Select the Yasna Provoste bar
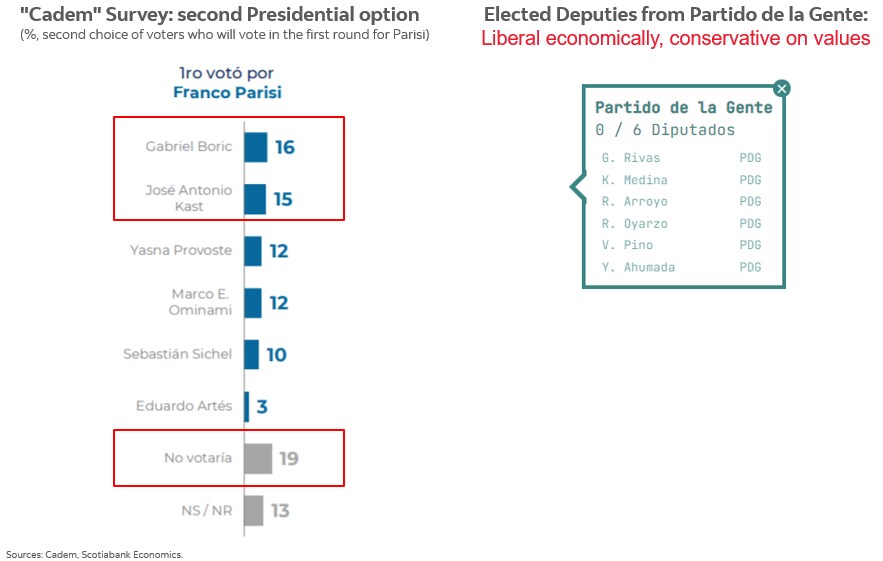Viewport: 883px width, 561px height. click(x=253, y=251)
